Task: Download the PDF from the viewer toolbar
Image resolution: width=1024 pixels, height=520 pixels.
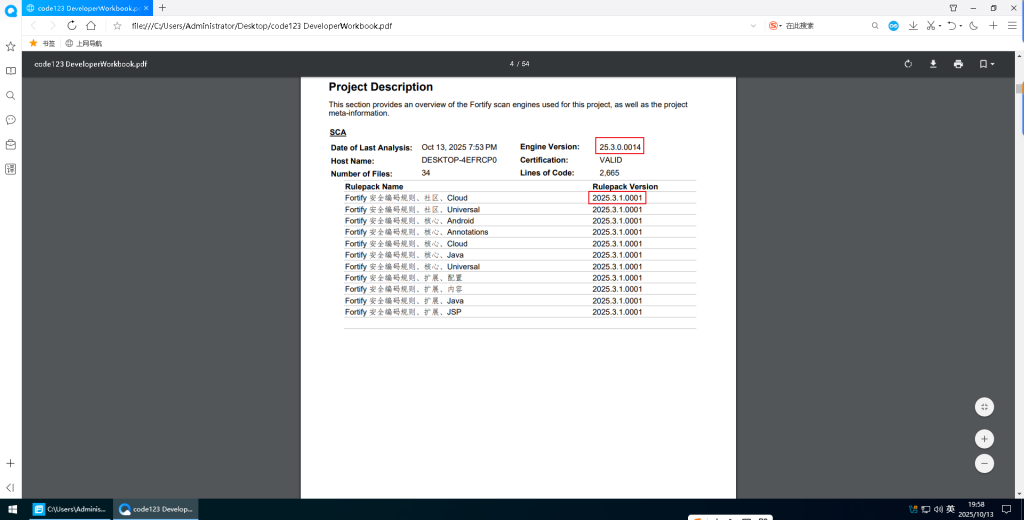Action: click(933, 64)
